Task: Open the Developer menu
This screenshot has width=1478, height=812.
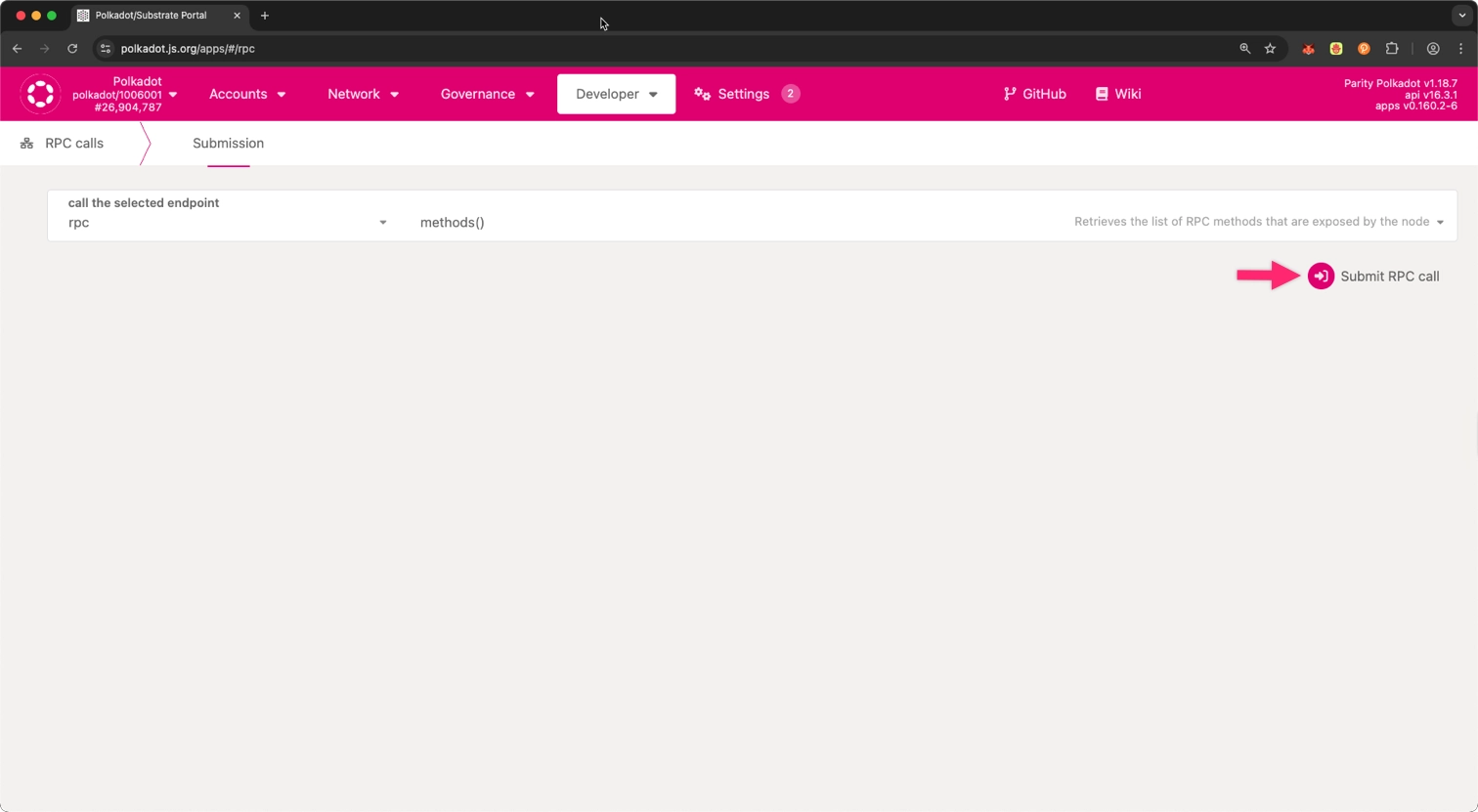Action: point(616,94)
